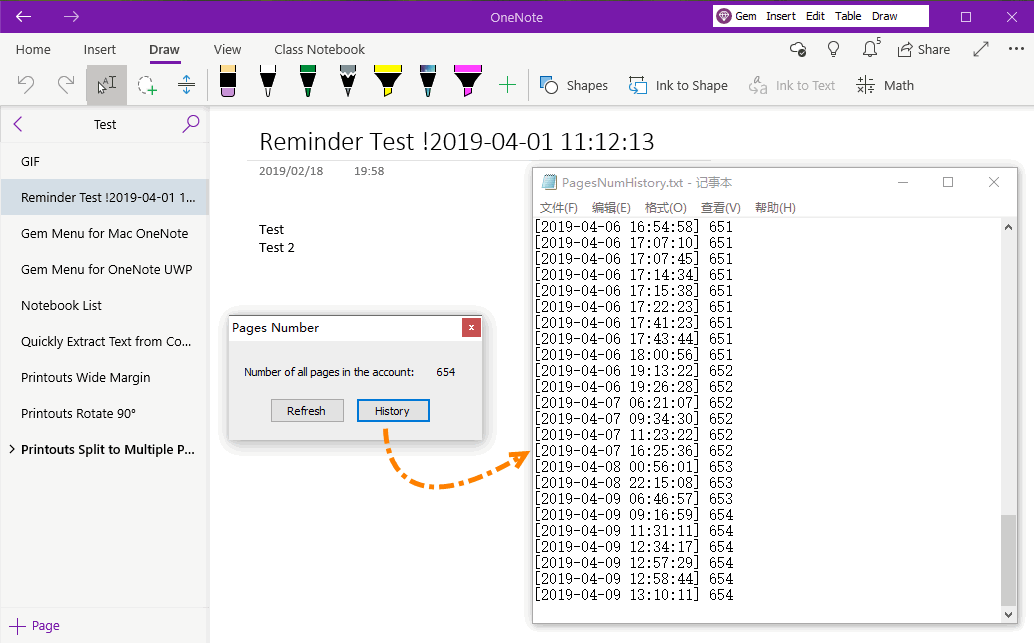The width and height of the screenshot is (1034, 643).
Task: Open the Notebook List page
Action: pos(105,305)
